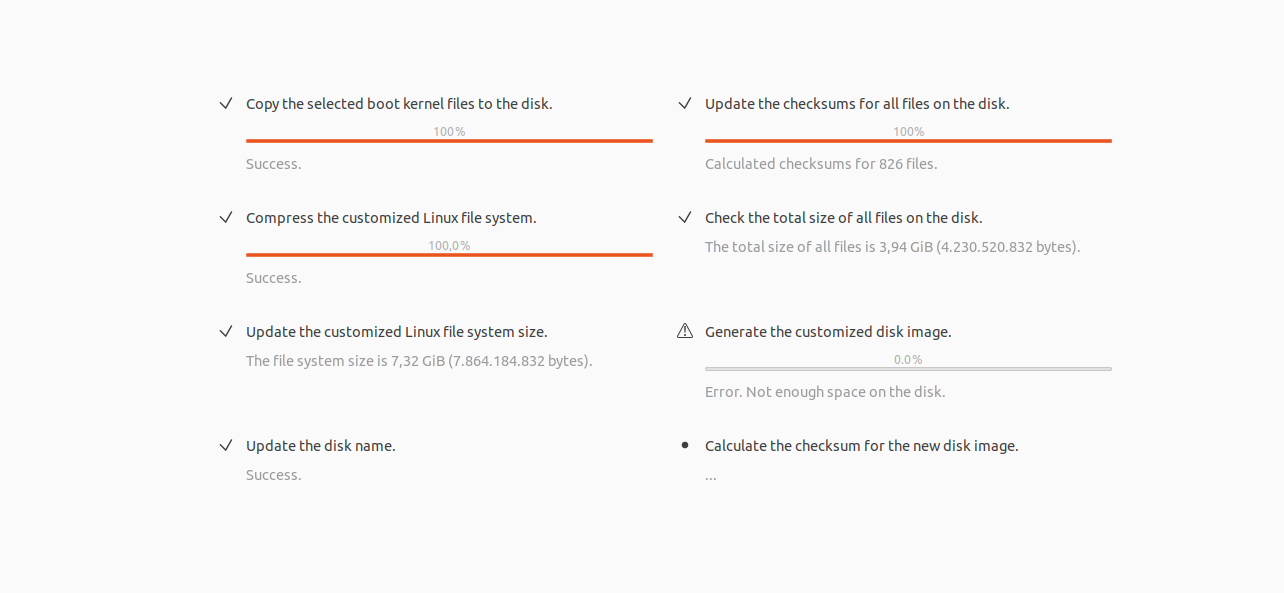Click 'Success.' under update disk name

[x=273, y=474]
